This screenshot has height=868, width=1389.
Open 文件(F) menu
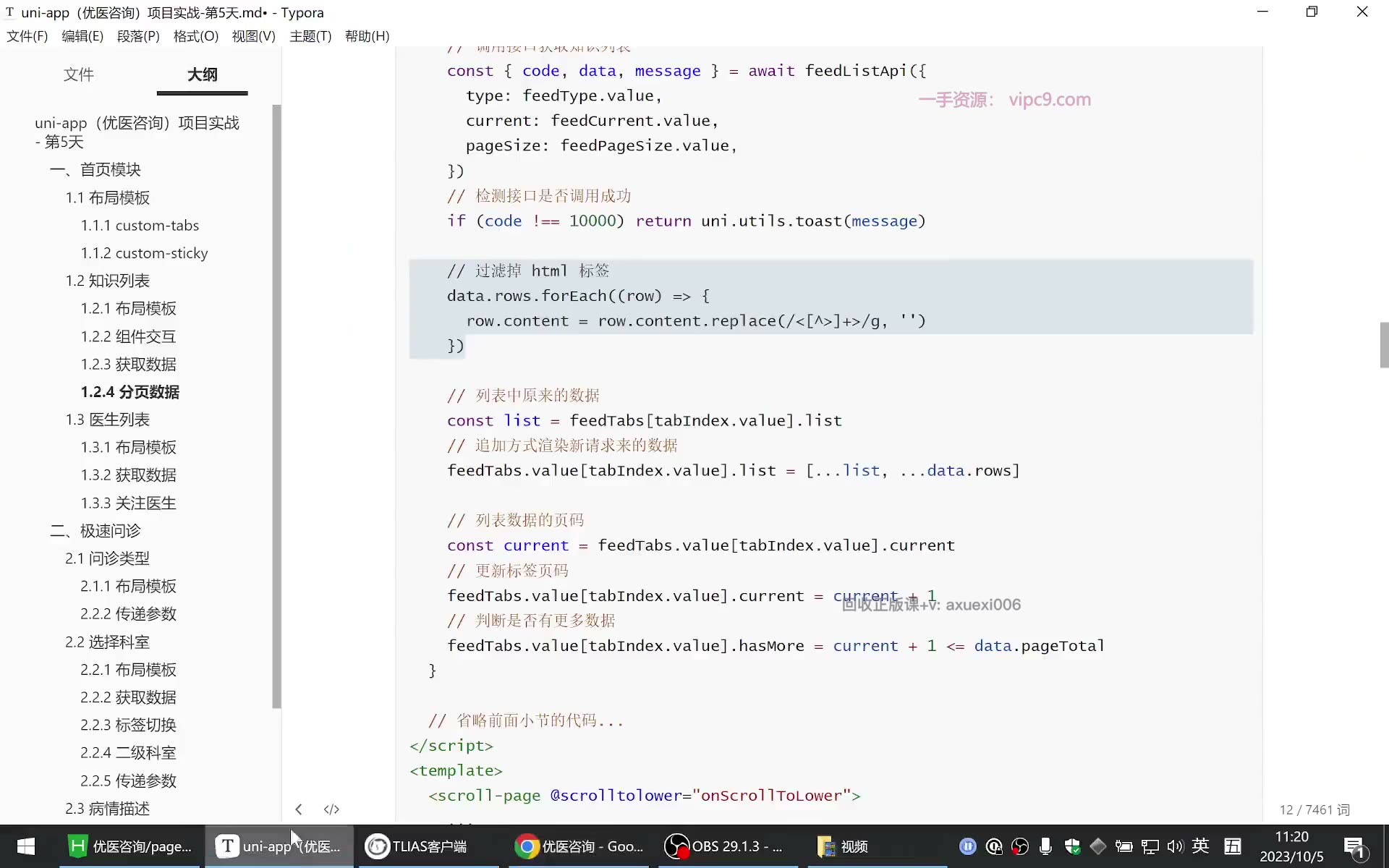(27, 36)
